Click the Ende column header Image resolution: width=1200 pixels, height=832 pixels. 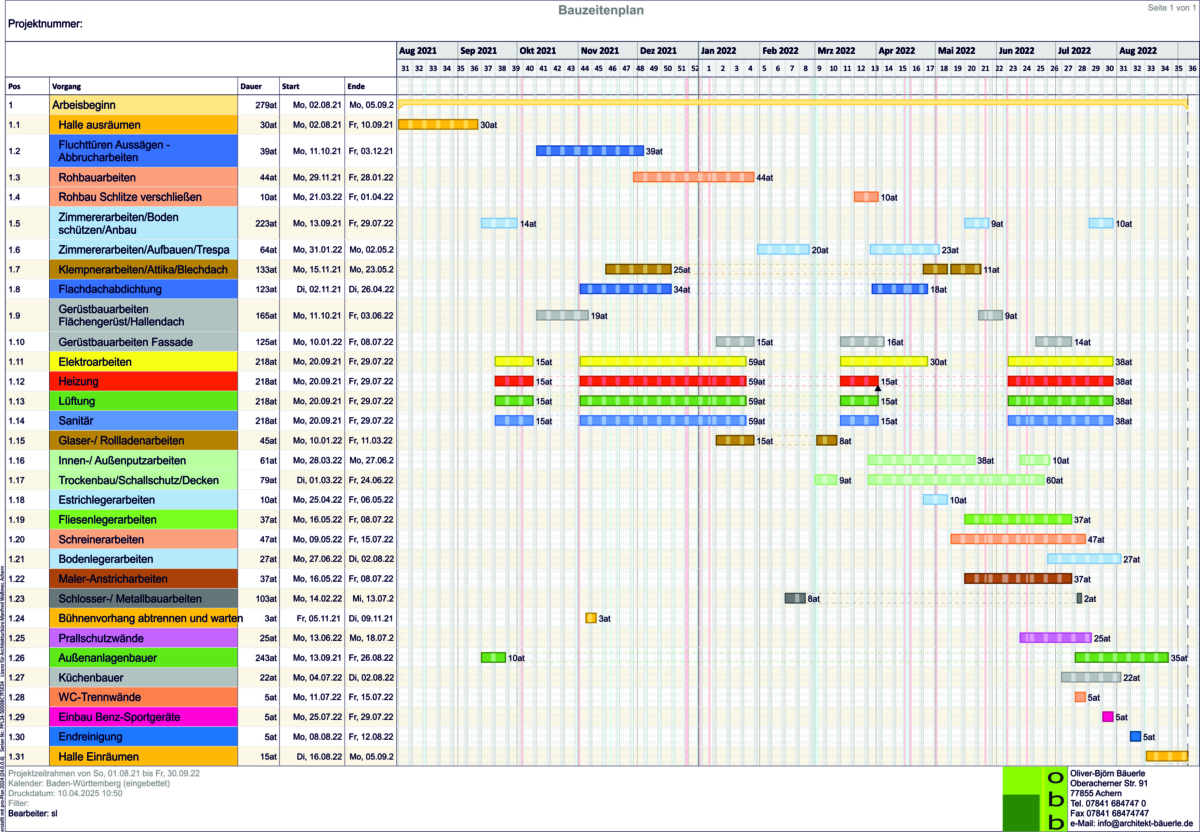pos(357,86)
